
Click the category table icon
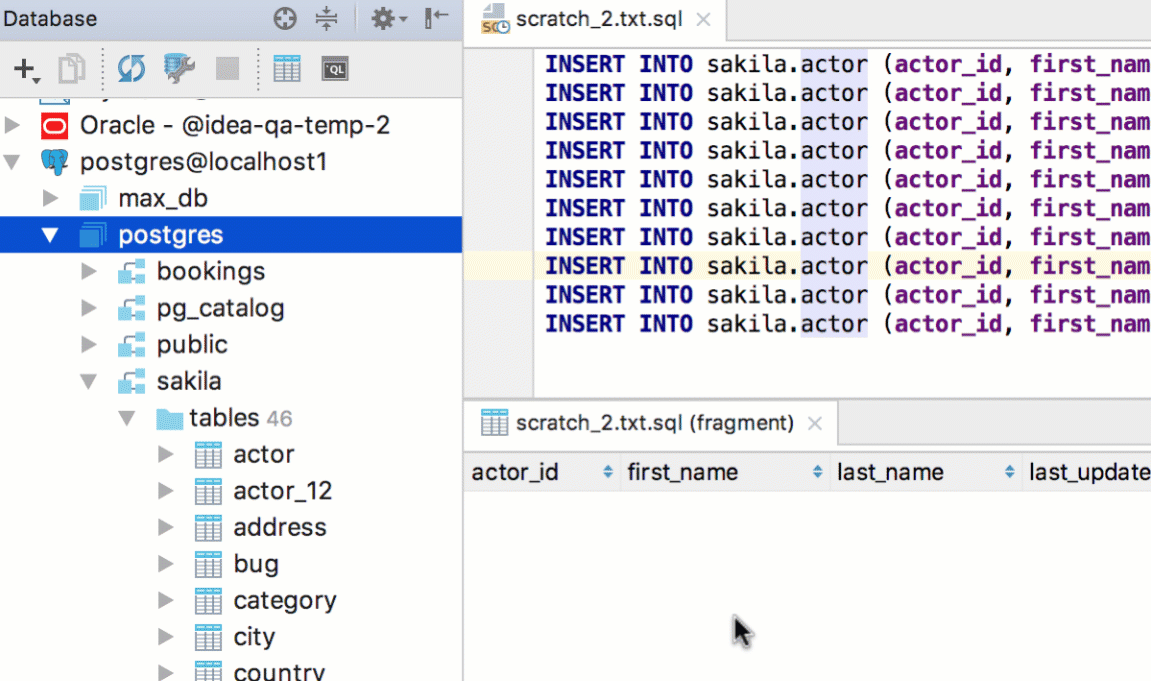[208, 601]
